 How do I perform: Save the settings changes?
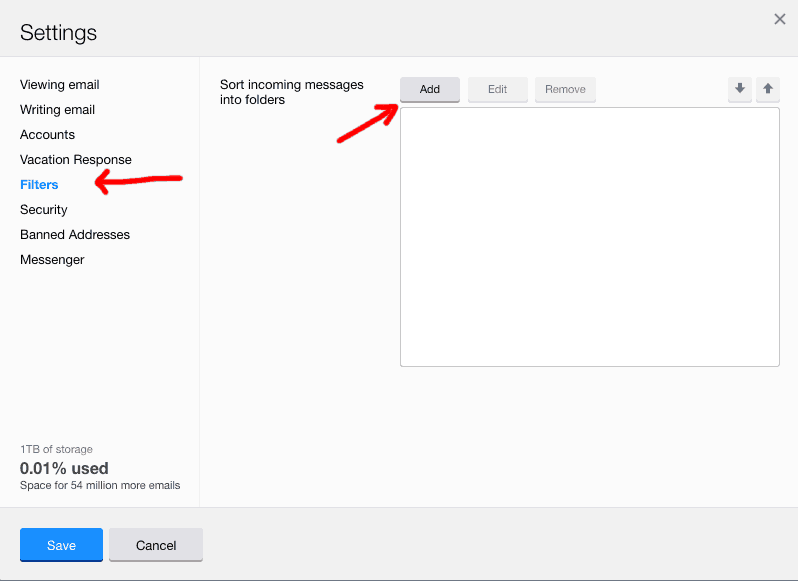point(61,545)
